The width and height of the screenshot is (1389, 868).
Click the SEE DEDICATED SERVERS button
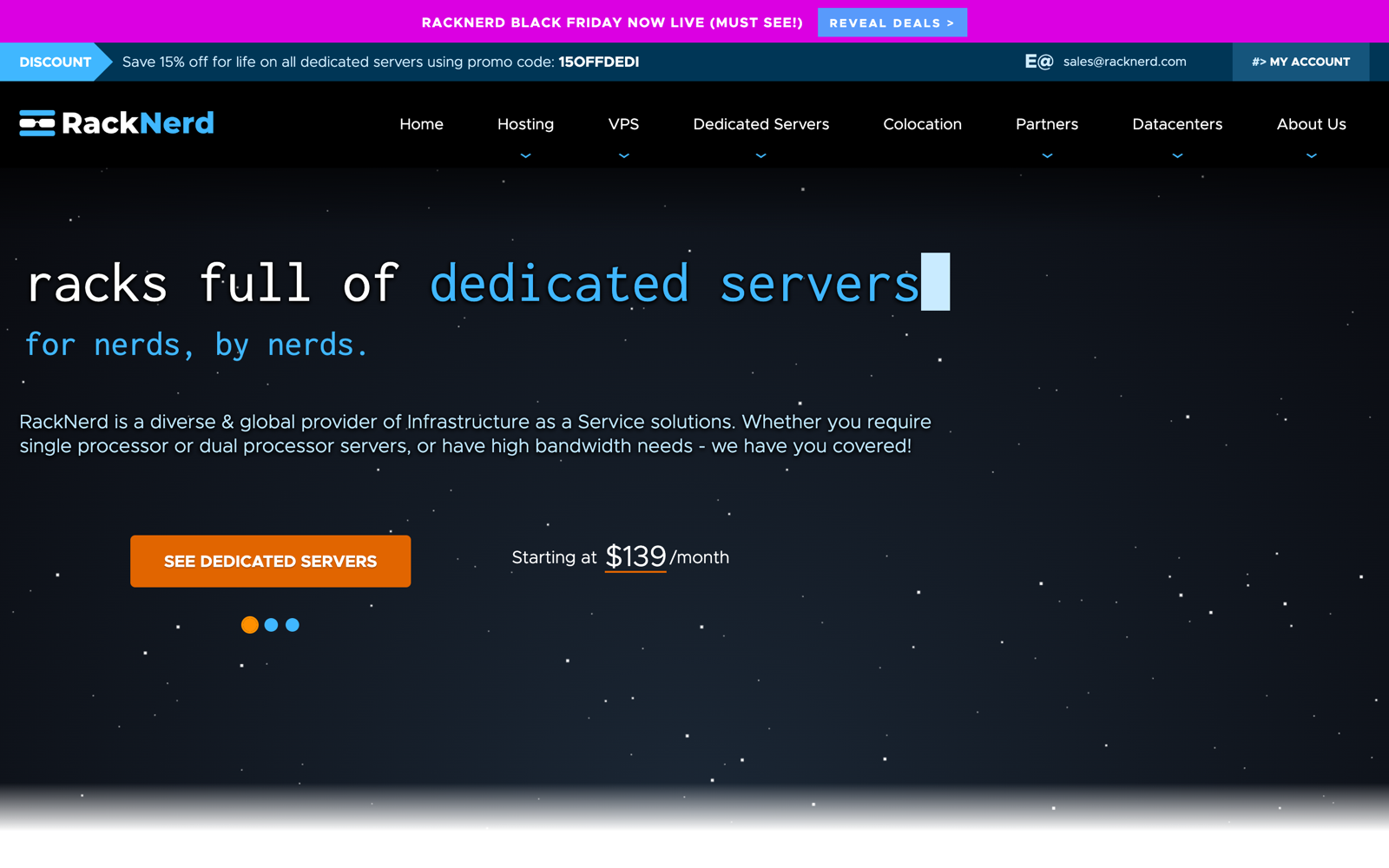[270, 561]
